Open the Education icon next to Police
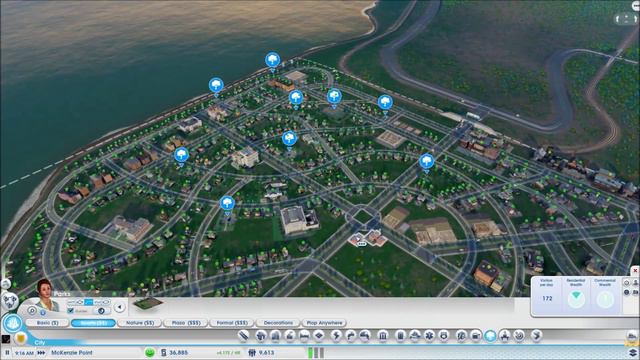Viewport: 640px width, 360px height. click(461, 336)
